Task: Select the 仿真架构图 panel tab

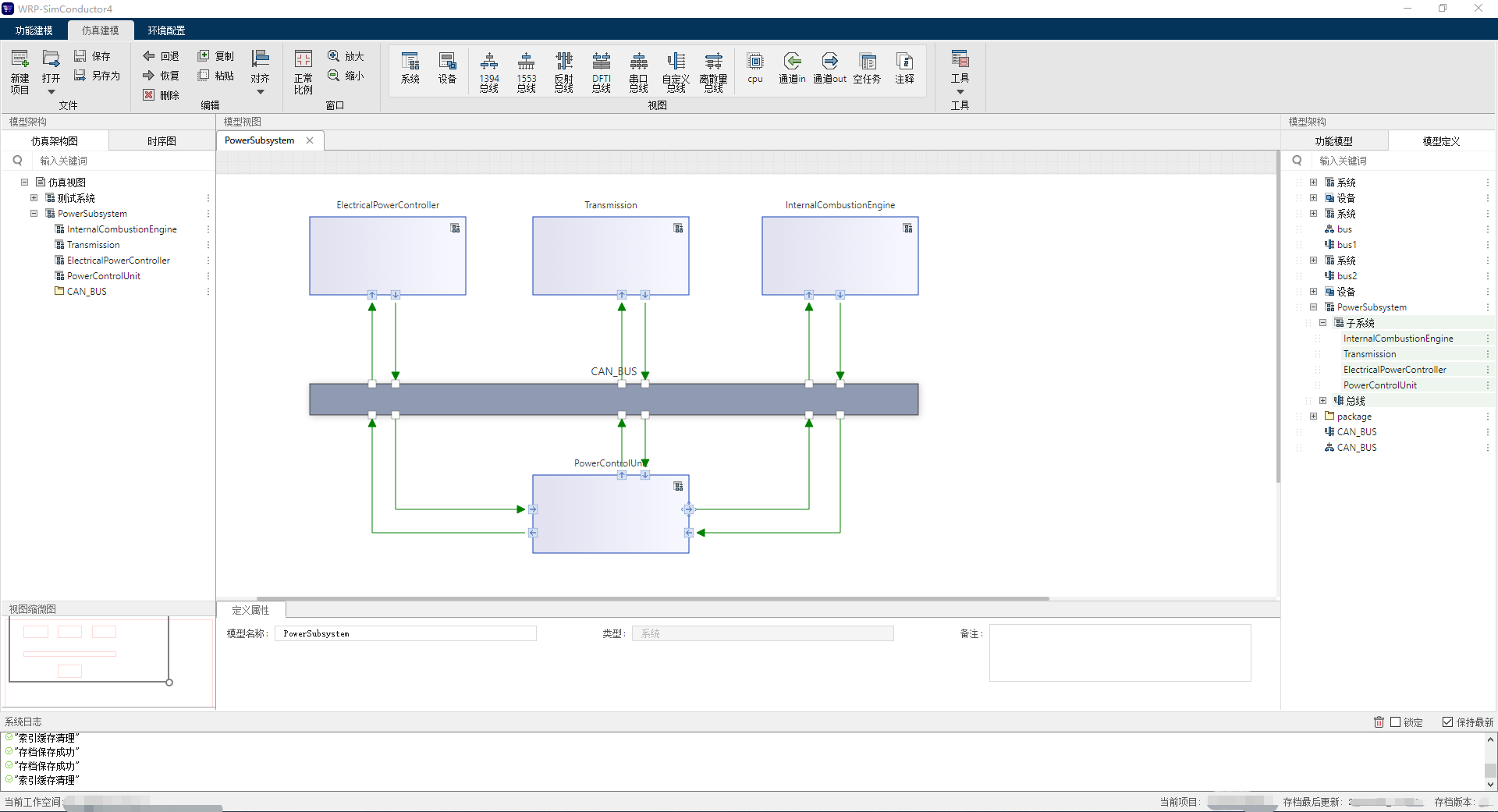Action: tap(55, 141)
